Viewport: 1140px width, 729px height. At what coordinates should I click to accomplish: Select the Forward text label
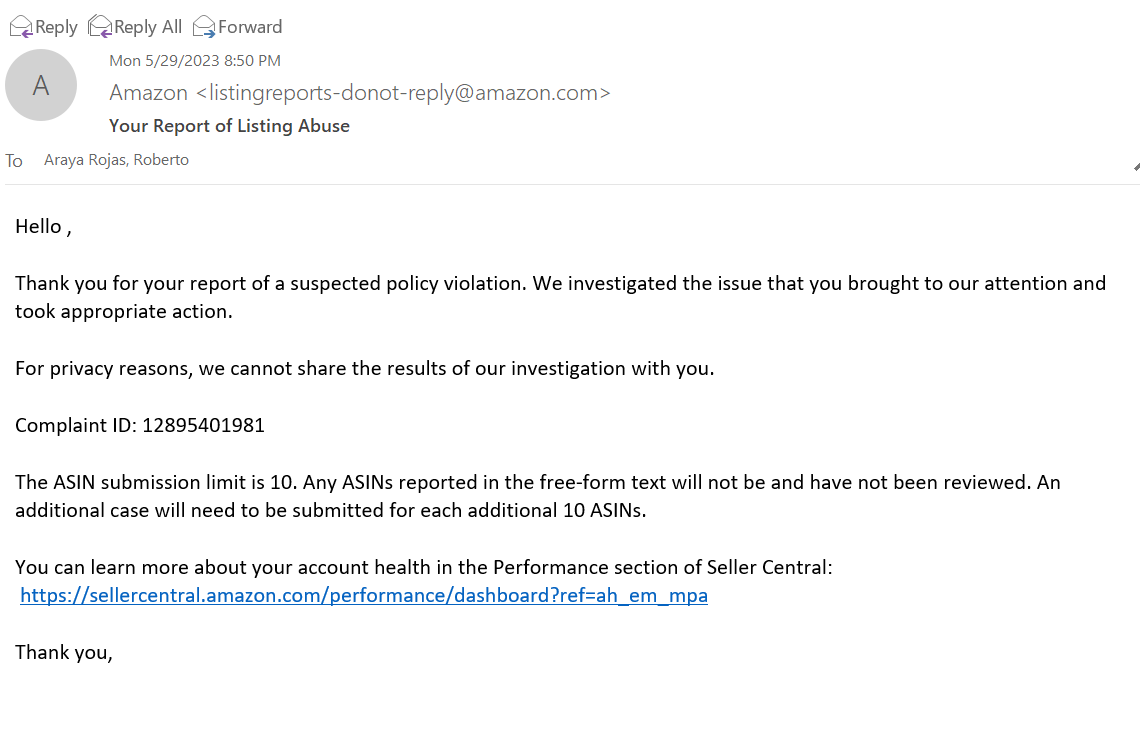[250, 27]
